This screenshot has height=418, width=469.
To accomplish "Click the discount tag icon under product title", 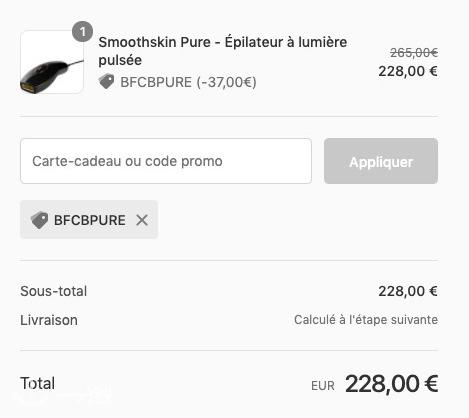I will coord(107,82).
